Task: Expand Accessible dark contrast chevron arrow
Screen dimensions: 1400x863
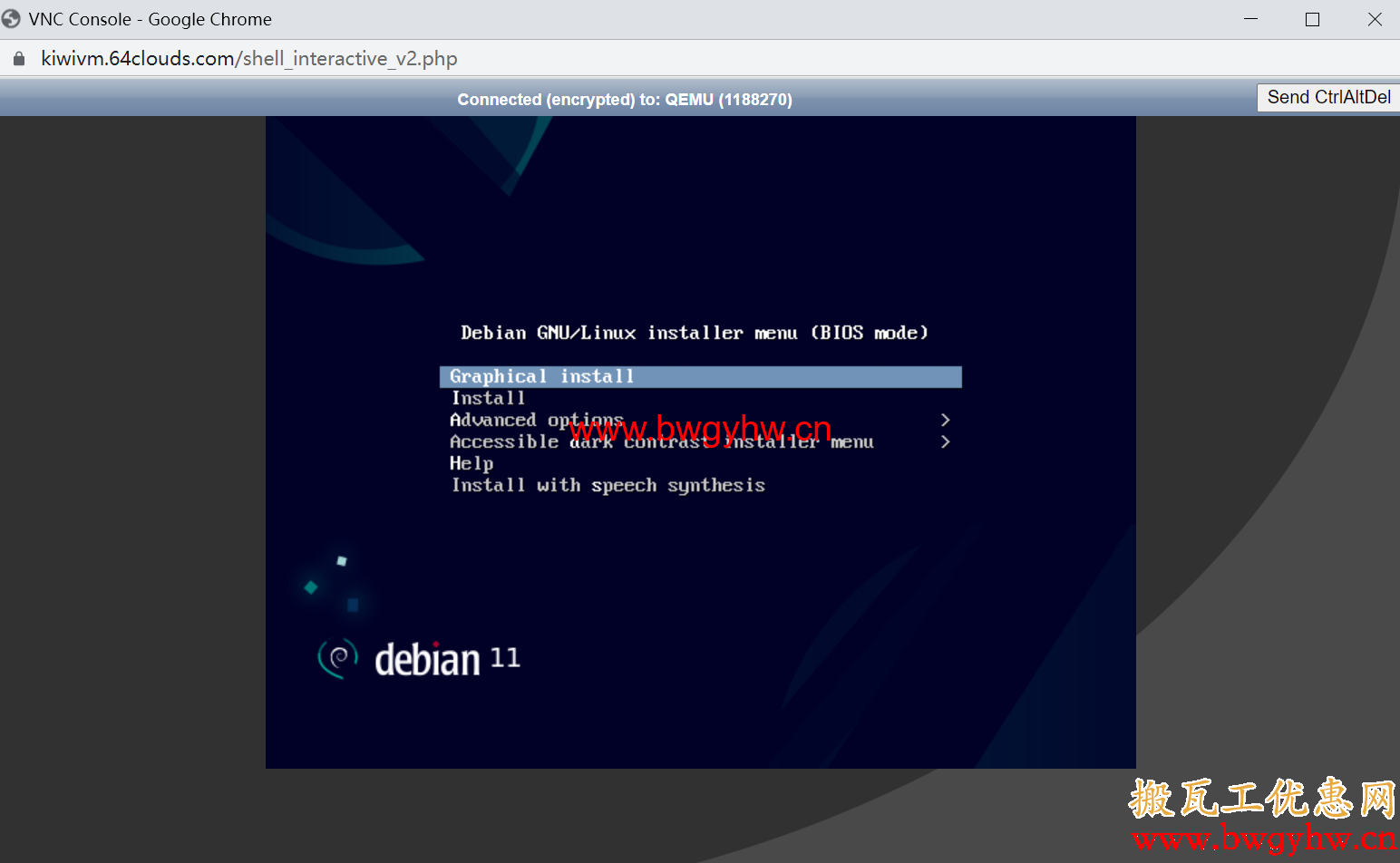Action: tap(945, 441)
